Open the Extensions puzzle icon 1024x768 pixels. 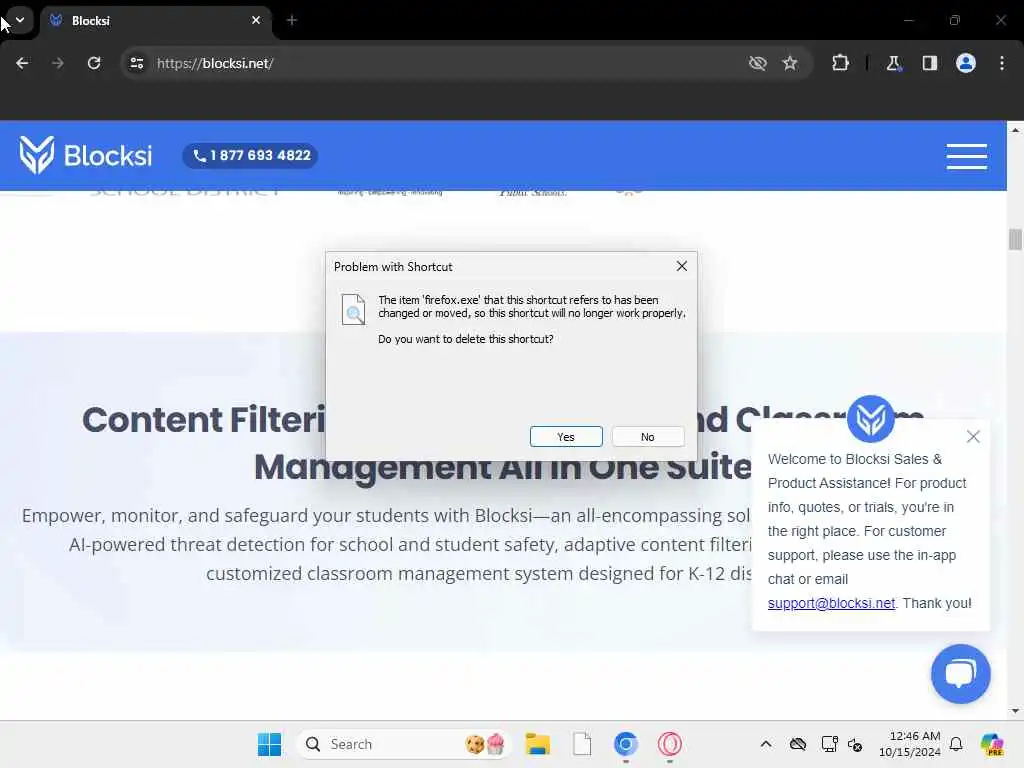[840, 63]
